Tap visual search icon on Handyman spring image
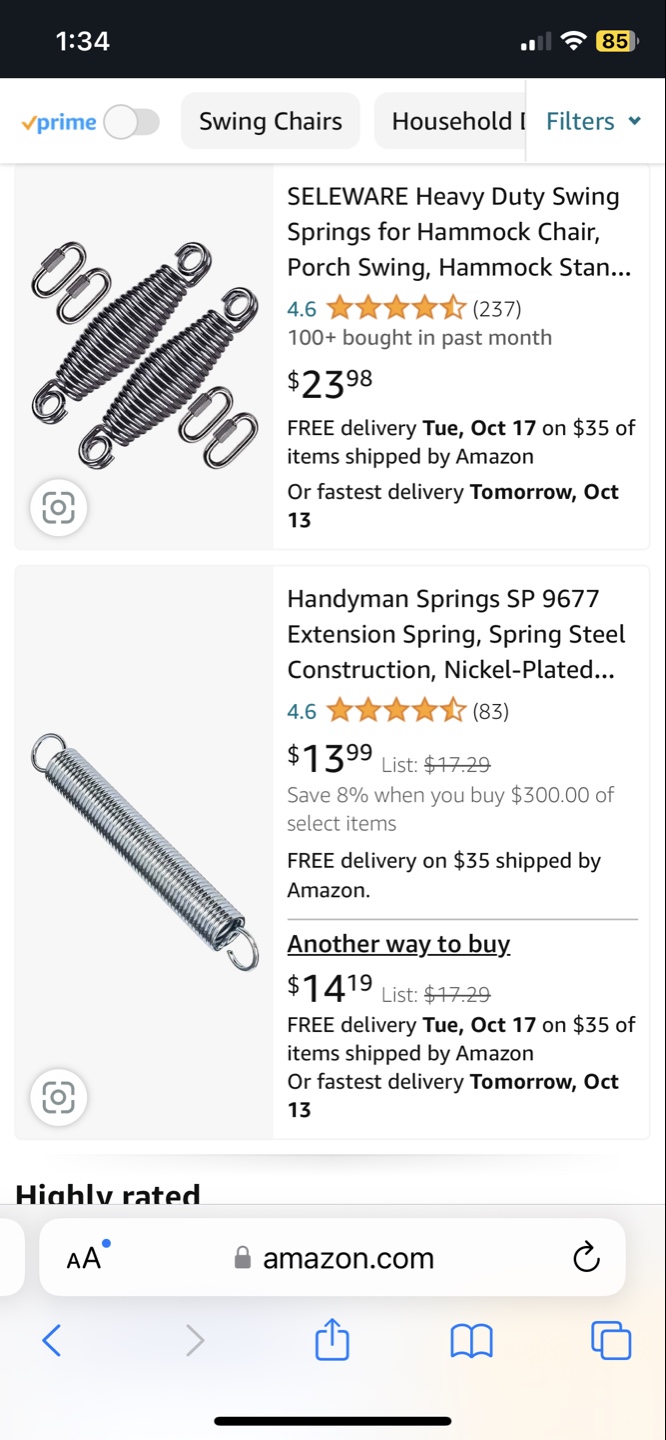This screenshot has width=666, height=1440. point(58,1098)
